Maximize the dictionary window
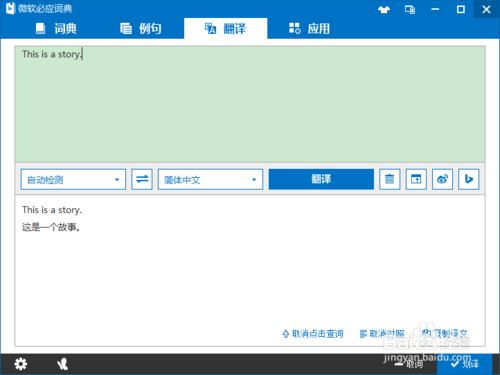Screen dimensions: 500x375 461,9
